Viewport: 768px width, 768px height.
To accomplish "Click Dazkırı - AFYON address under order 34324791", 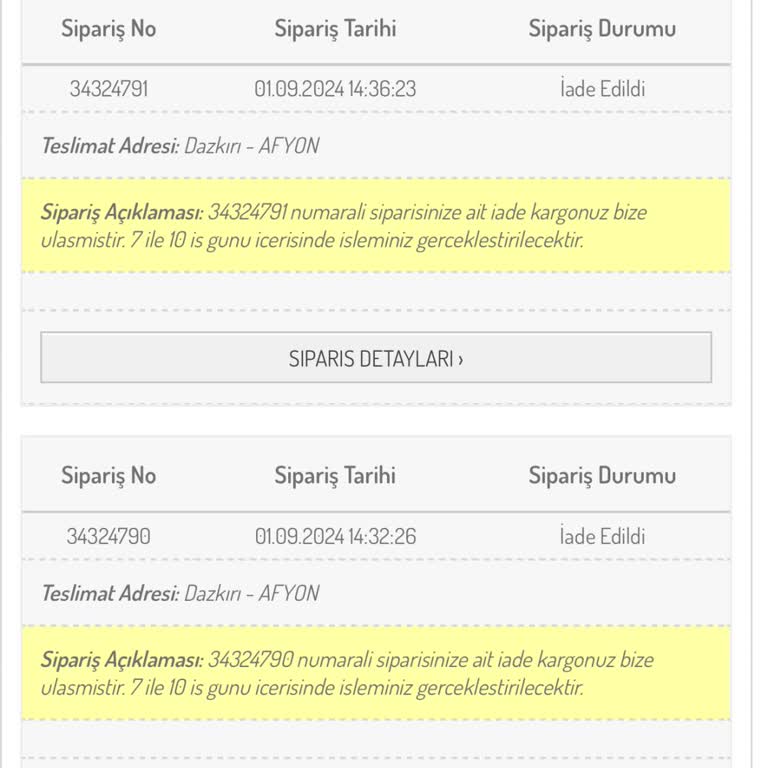I will (252, 146).
